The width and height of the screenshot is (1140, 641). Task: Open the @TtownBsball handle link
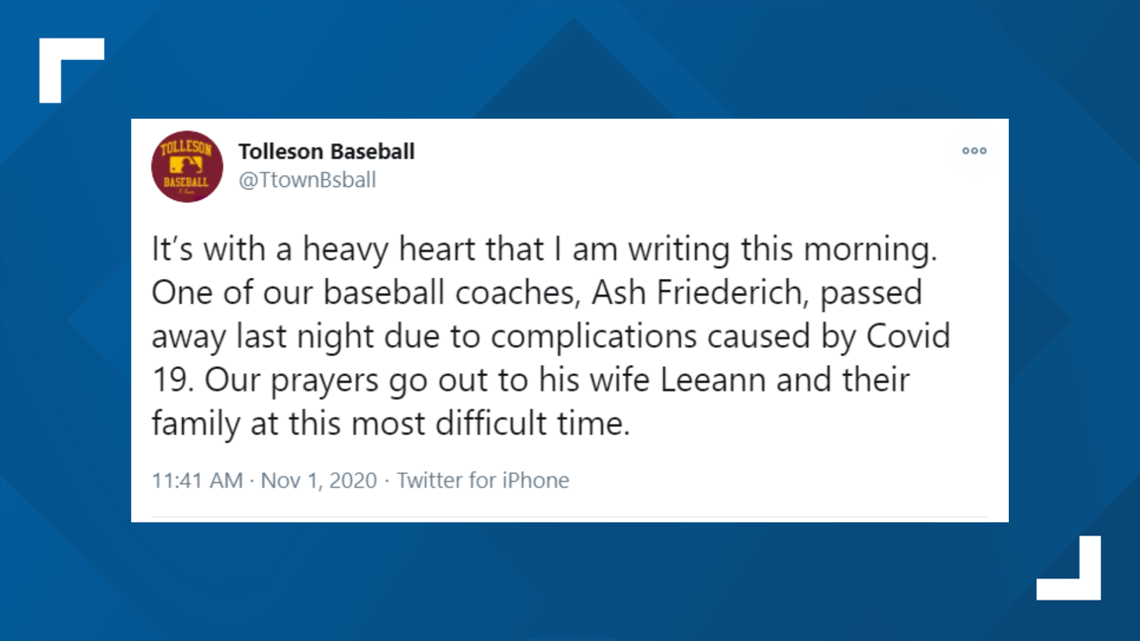tap(308, 180)
